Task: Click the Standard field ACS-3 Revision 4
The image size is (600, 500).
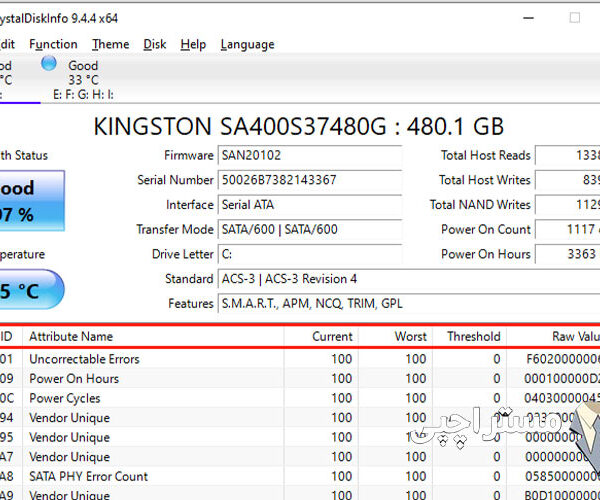Action: pos(409,279)
